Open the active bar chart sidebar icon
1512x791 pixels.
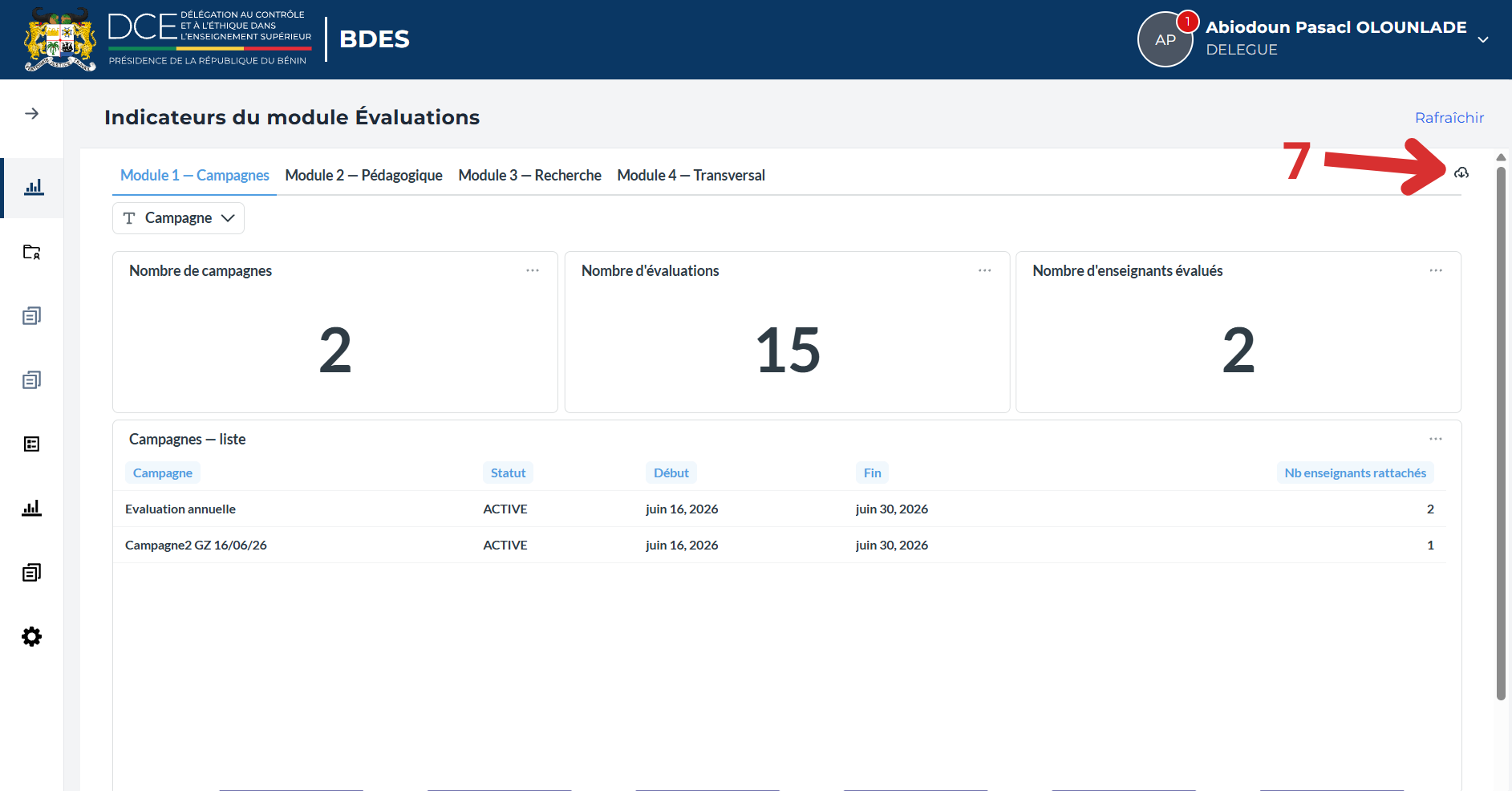tap(33, 188)
